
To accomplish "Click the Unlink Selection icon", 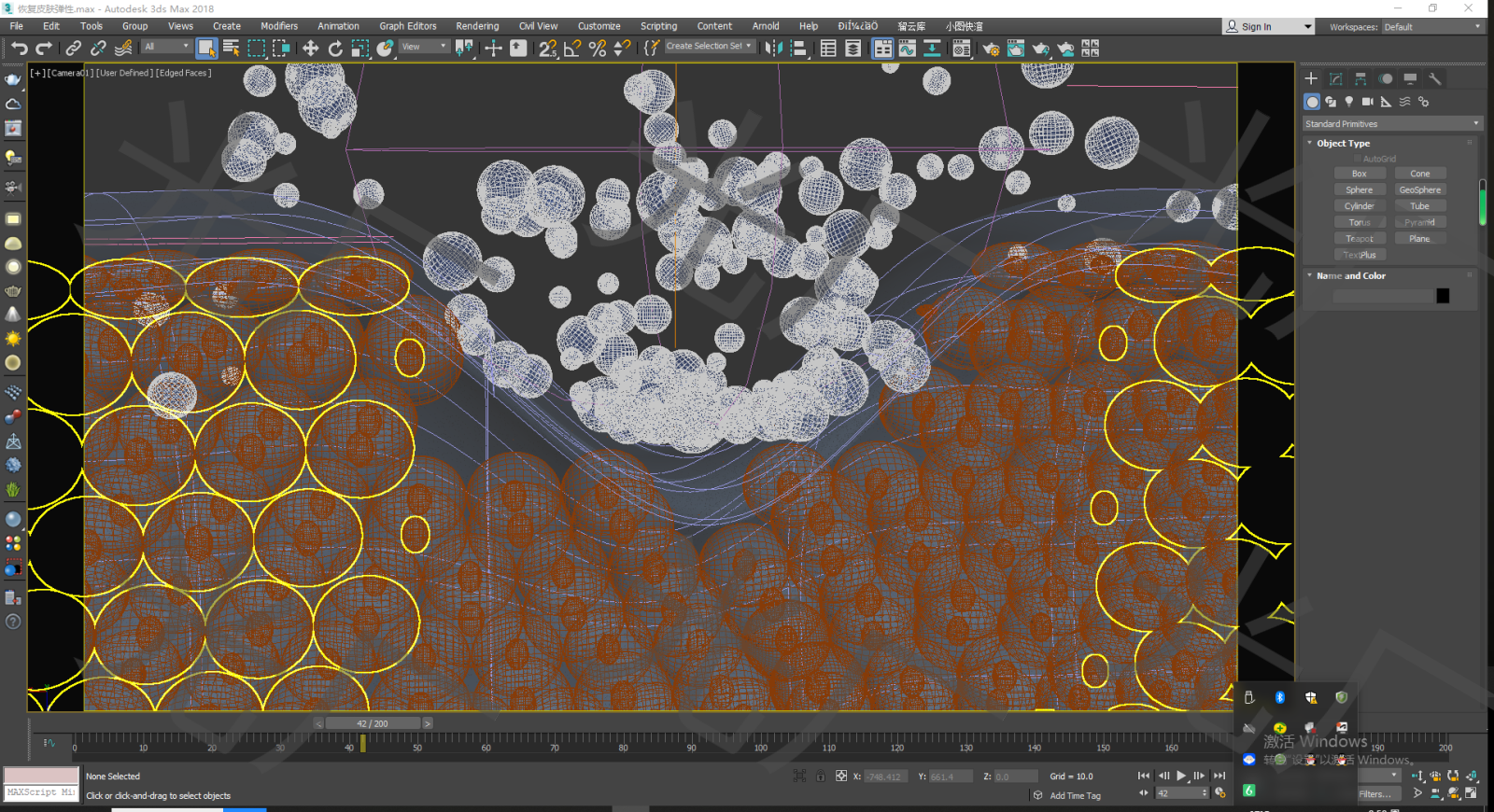I will 98,48.
